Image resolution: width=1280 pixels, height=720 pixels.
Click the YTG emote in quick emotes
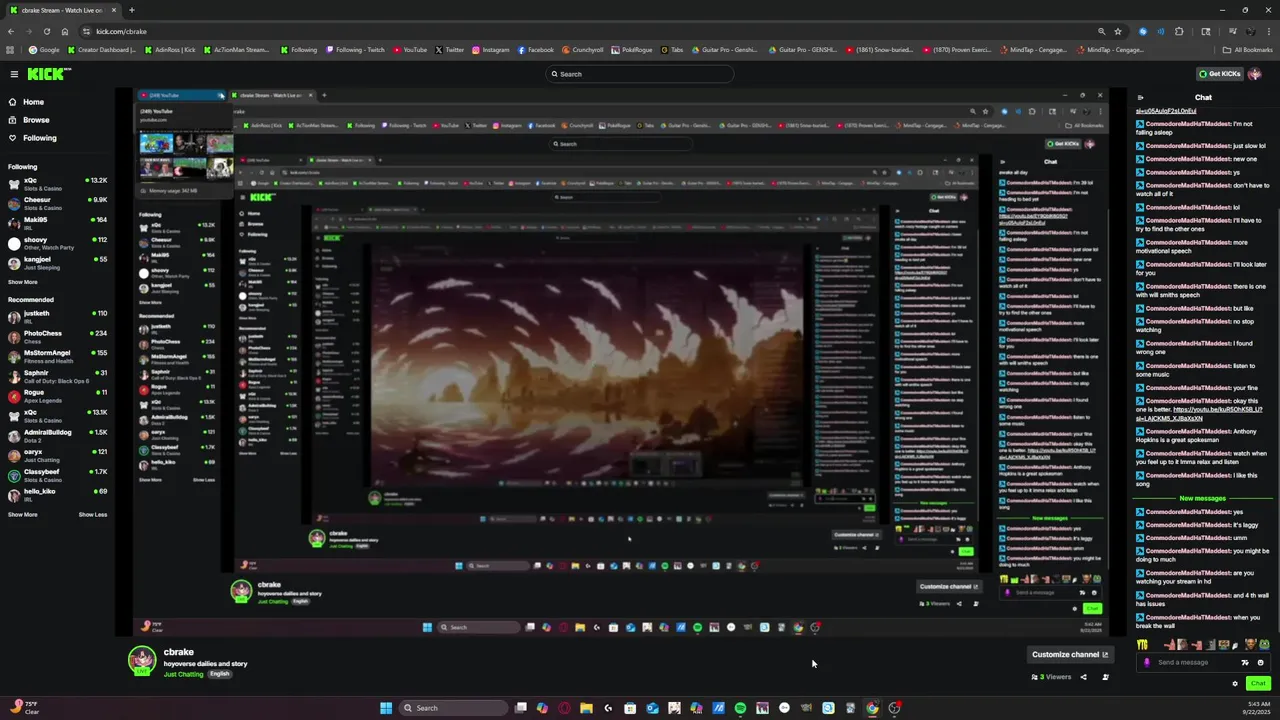(x=1143, y=645)
